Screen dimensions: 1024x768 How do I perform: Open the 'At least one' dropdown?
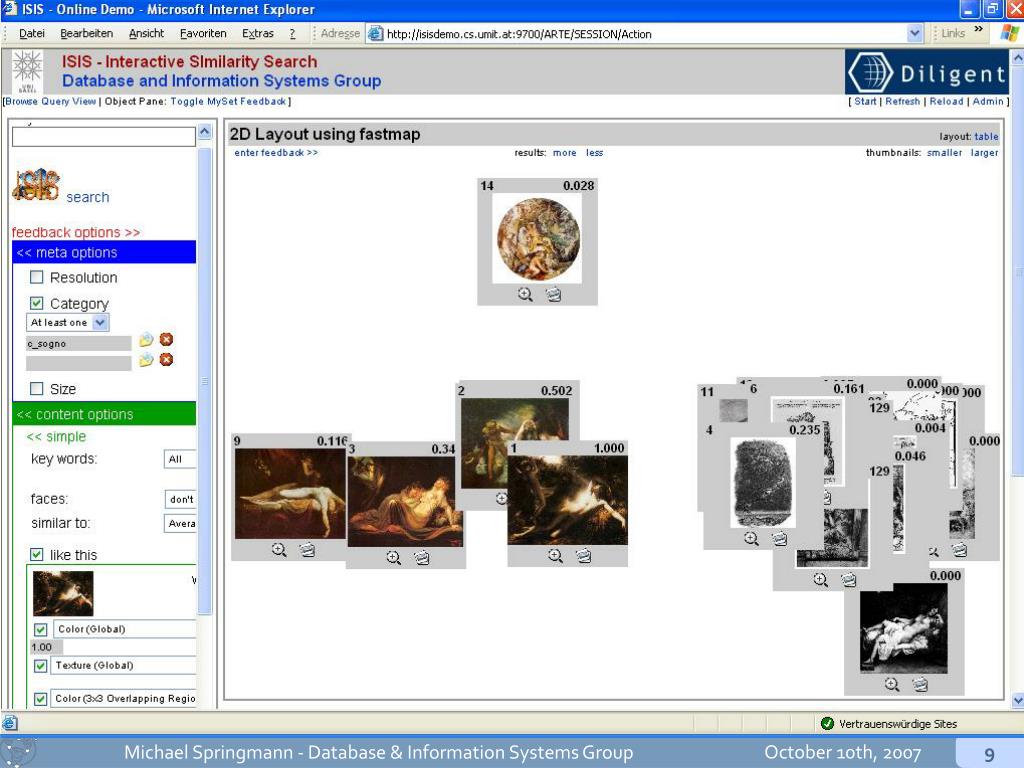click(x=100, y=323)
